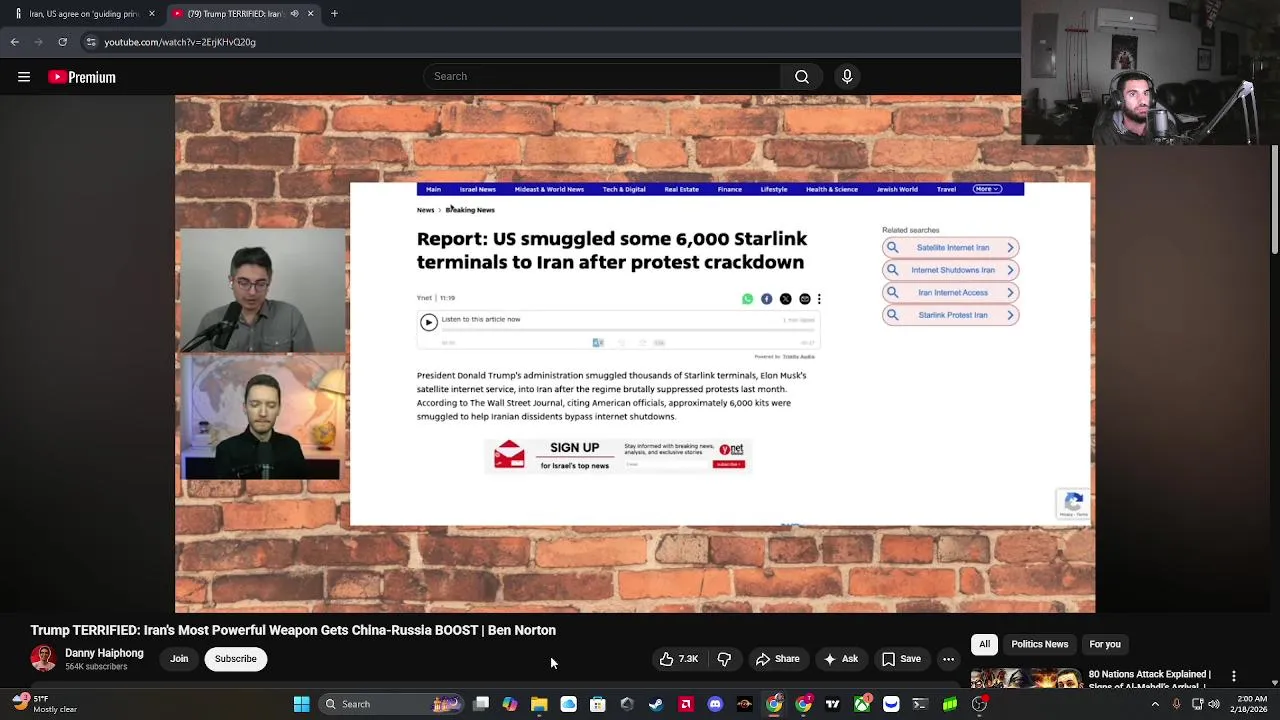Open Discord from taskbar
The height and width of the screenshot is (720, 1280).
pos(715,704)
